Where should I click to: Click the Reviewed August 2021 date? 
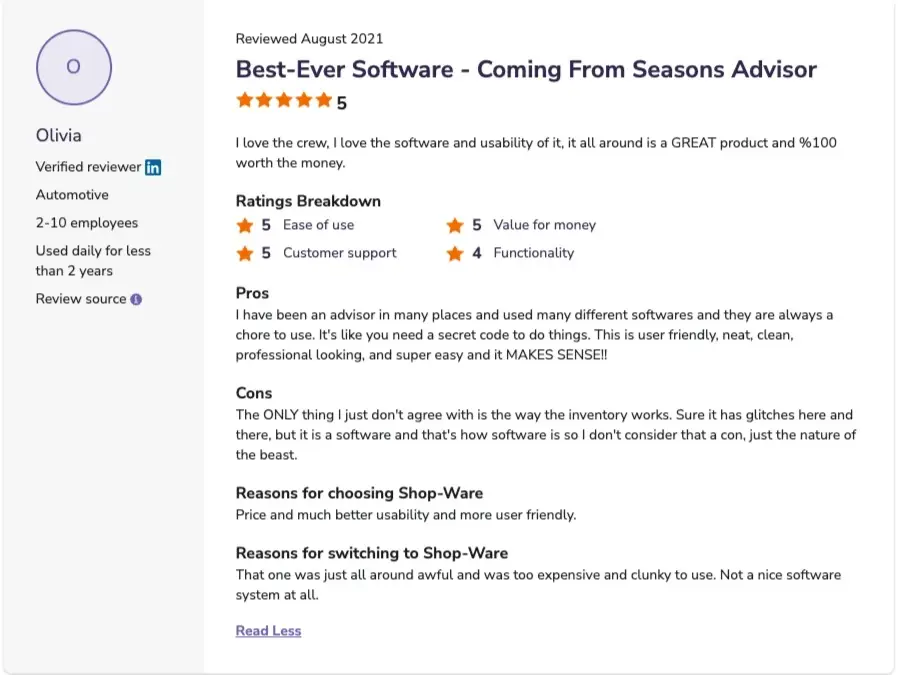309,39
